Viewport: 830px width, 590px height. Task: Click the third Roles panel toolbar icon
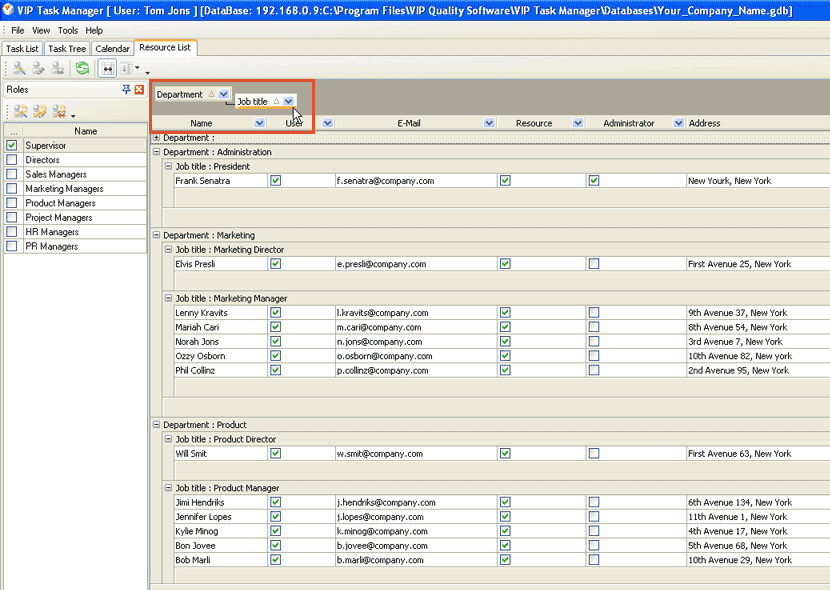[60, 111]
